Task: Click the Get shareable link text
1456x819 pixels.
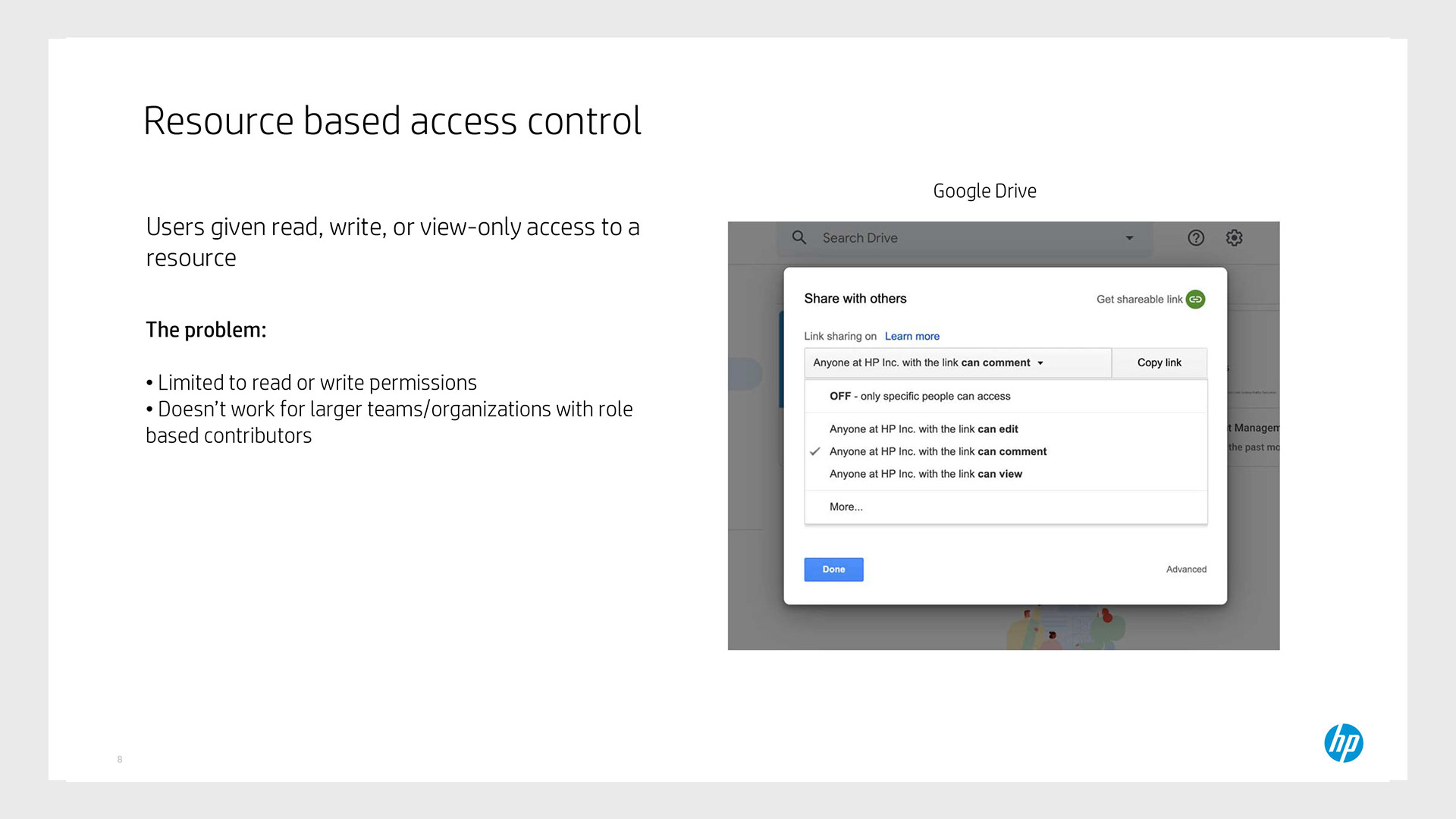Action: 1139,300
